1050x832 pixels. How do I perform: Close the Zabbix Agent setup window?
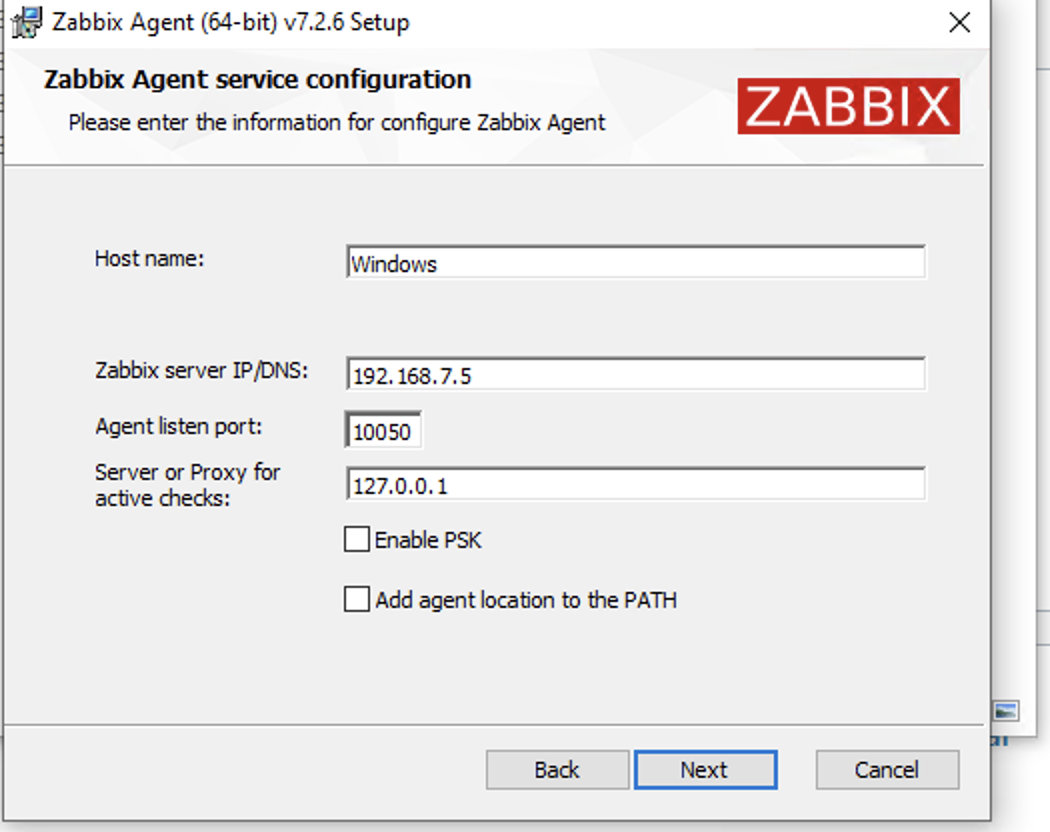coord(959,21)
